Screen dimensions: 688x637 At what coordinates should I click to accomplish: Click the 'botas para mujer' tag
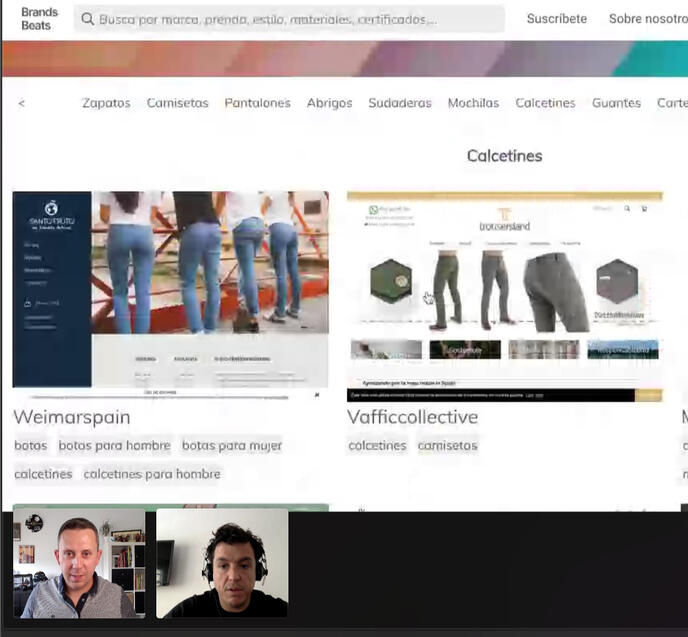click(x=232, y=445)
